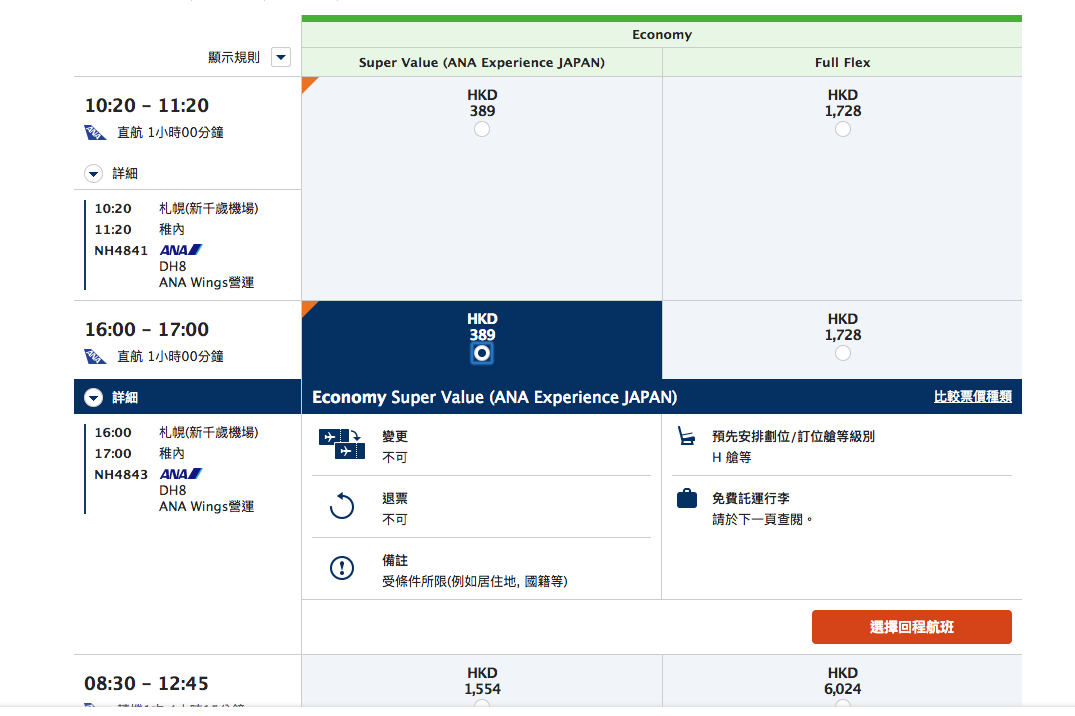Click the 10:20 – 11:20 time heading
1075x716 pixels.
[147, 106]
